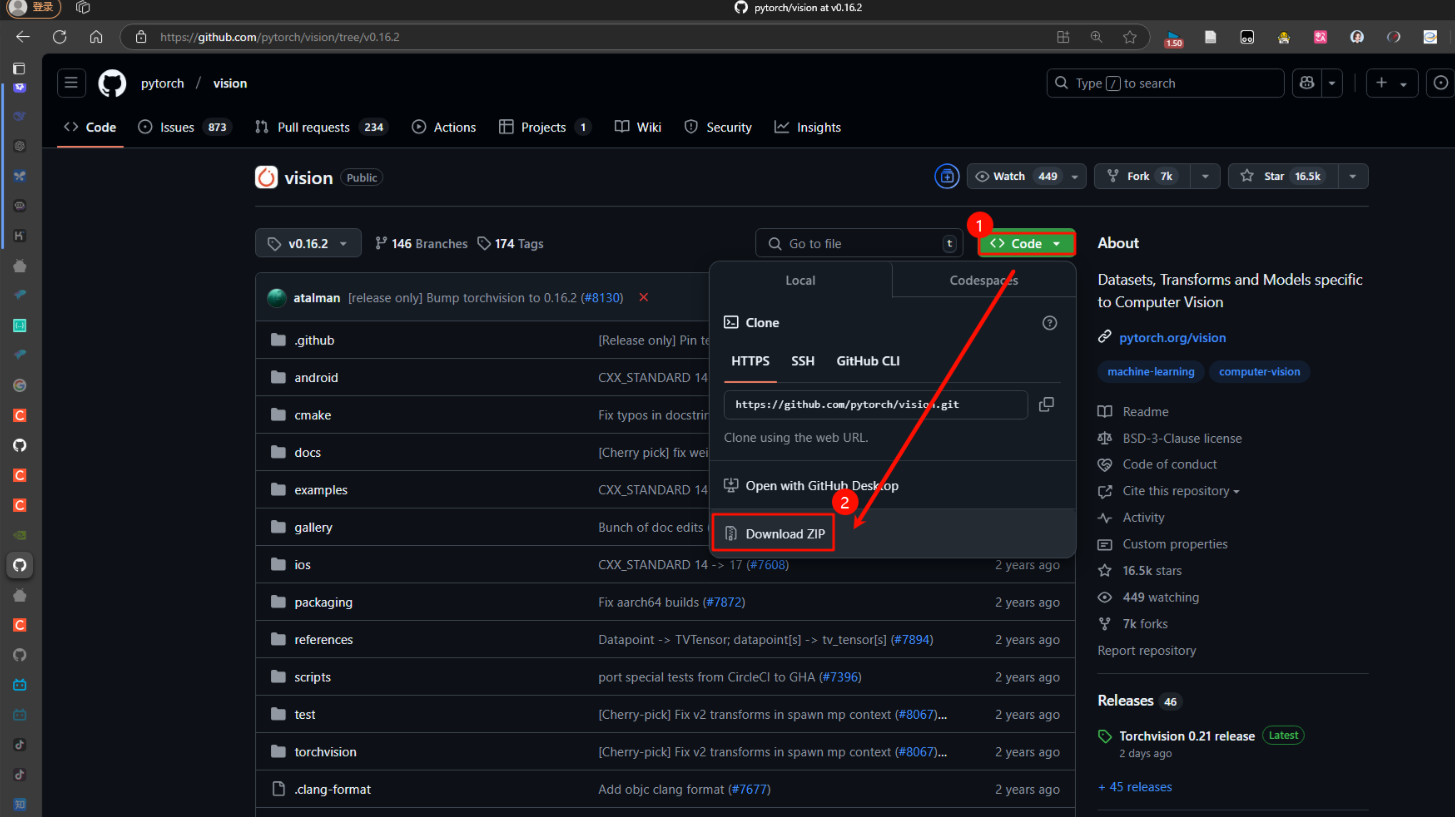1455x817 pixels.
Task: Open the Copilot icon in GitHub header
Action: click(x=1306, y=83)
